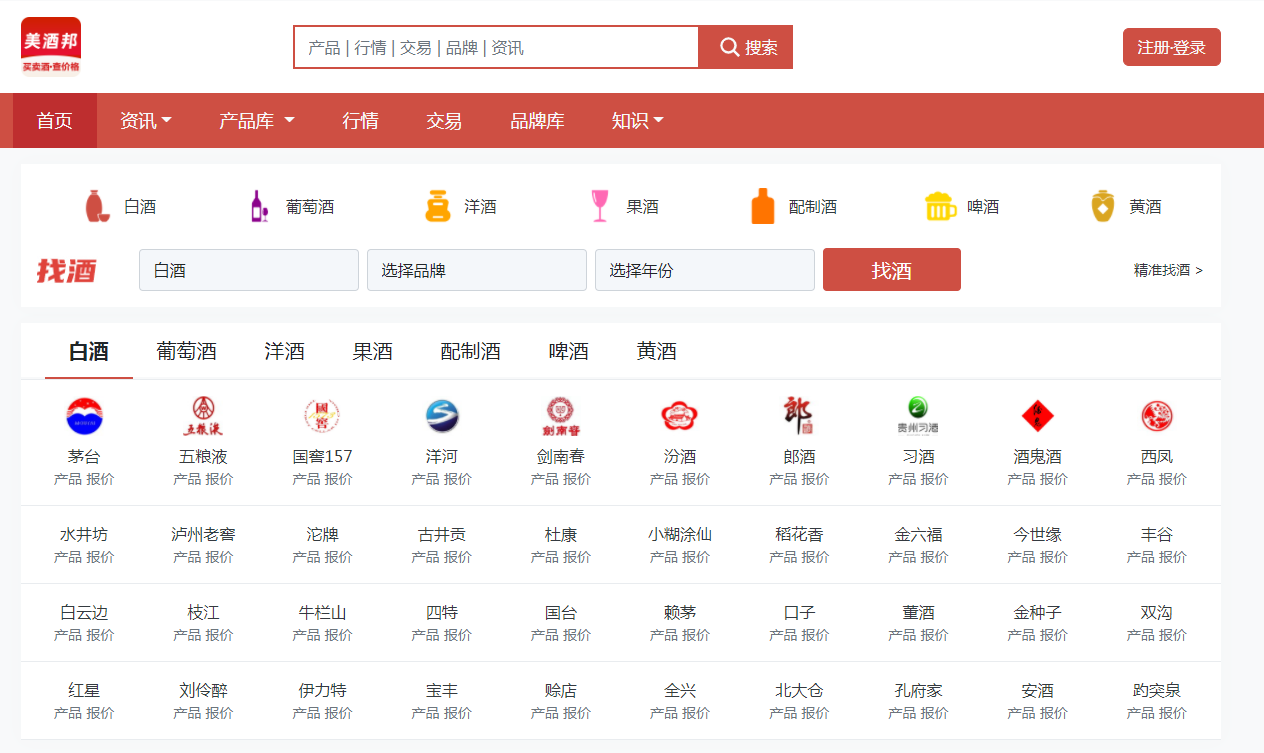Screen dimensions: 1264x753
Task: Open the 杜康 brand link
Action: tap(560, 535)
